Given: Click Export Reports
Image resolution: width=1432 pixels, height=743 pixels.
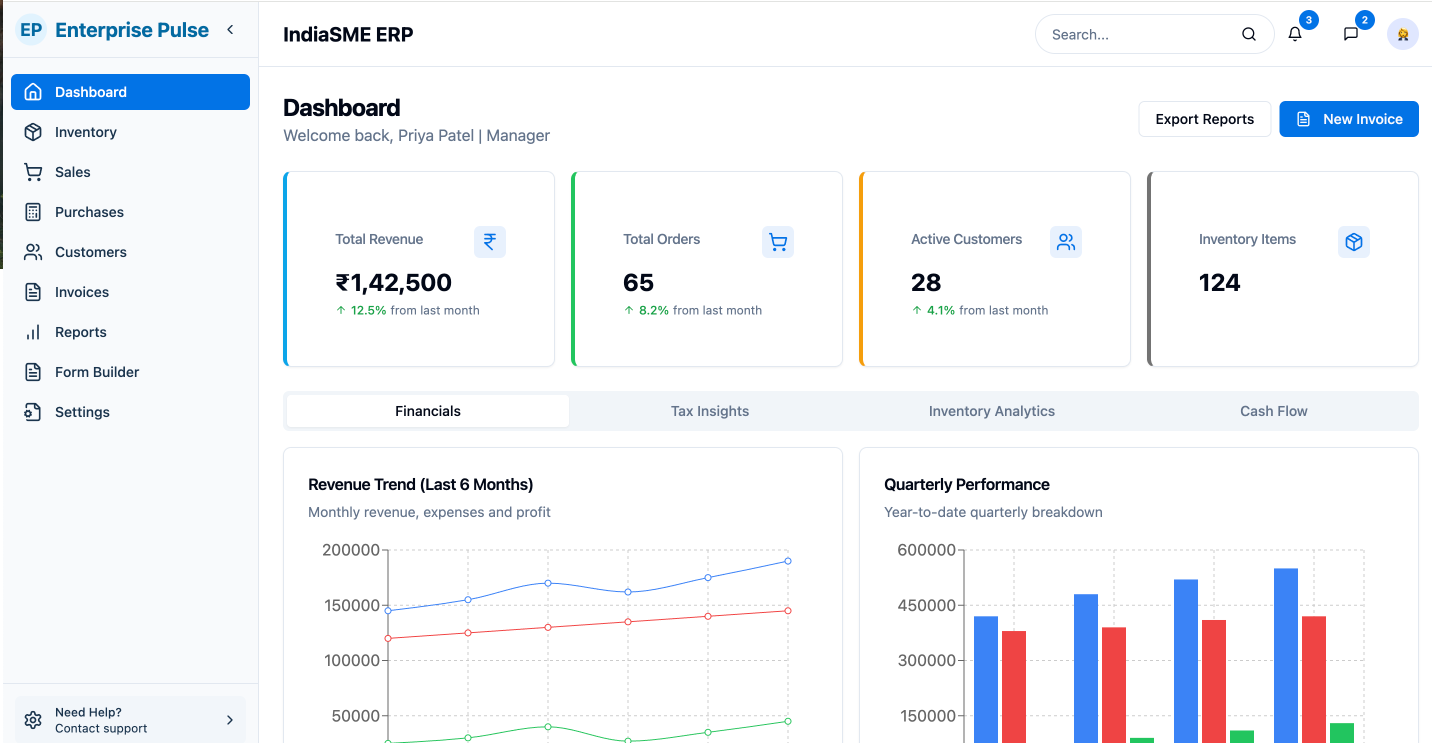Looking at the screenshot, I should (1204, 118).
